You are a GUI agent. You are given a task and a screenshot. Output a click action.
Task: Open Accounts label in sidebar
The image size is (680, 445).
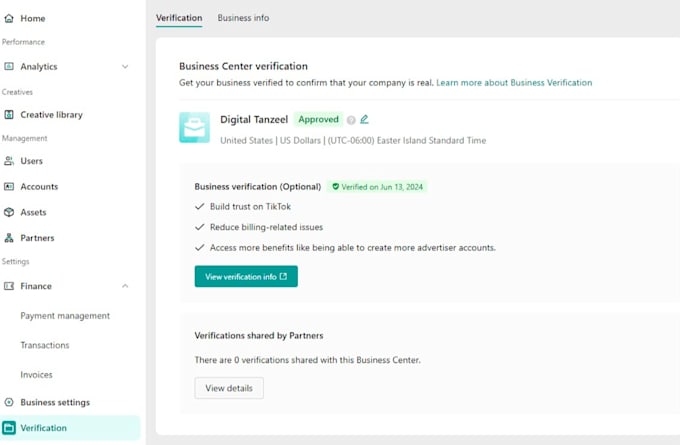pos(39,187)
